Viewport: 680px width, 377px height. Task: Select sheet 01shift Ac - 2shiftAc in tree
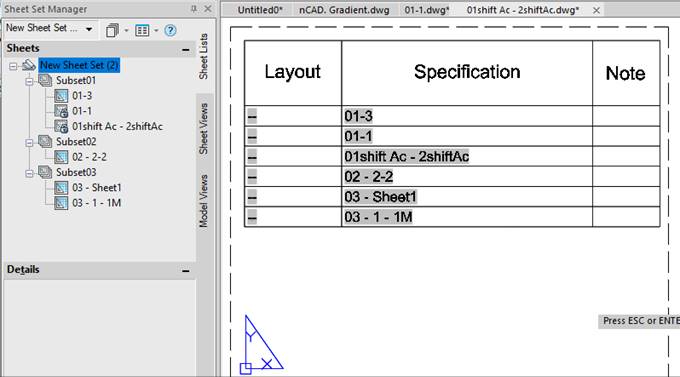[118, 126]
